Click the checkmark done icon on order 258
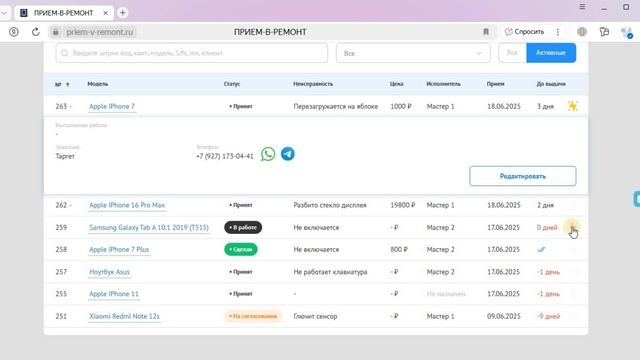The image size is (640, 360). tap(541, 249)
